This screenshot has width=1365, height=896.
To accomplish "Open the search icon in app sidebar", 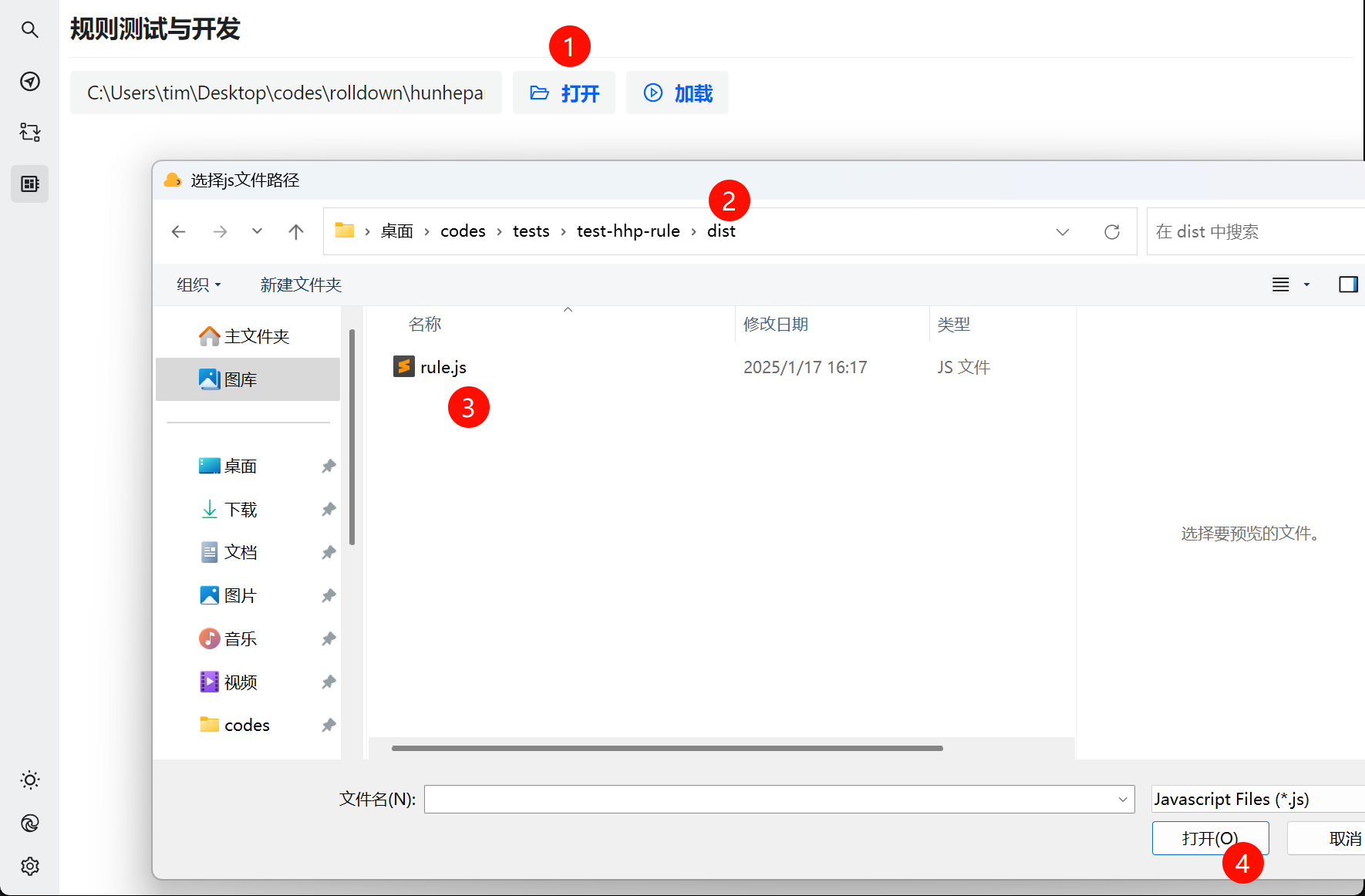I will (x=29, y=29).
